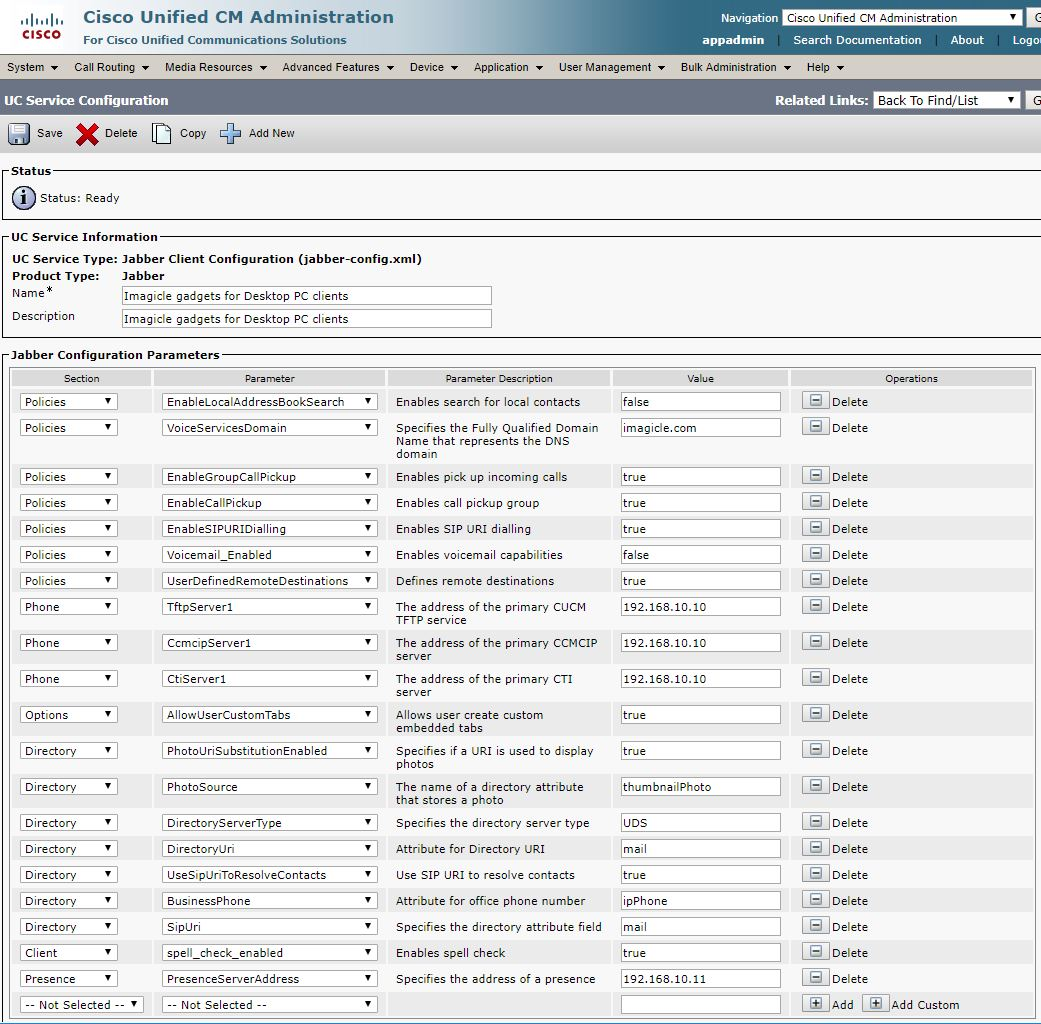Click minus icon for VoiceServicesDomain row

(x=816, y=427)
